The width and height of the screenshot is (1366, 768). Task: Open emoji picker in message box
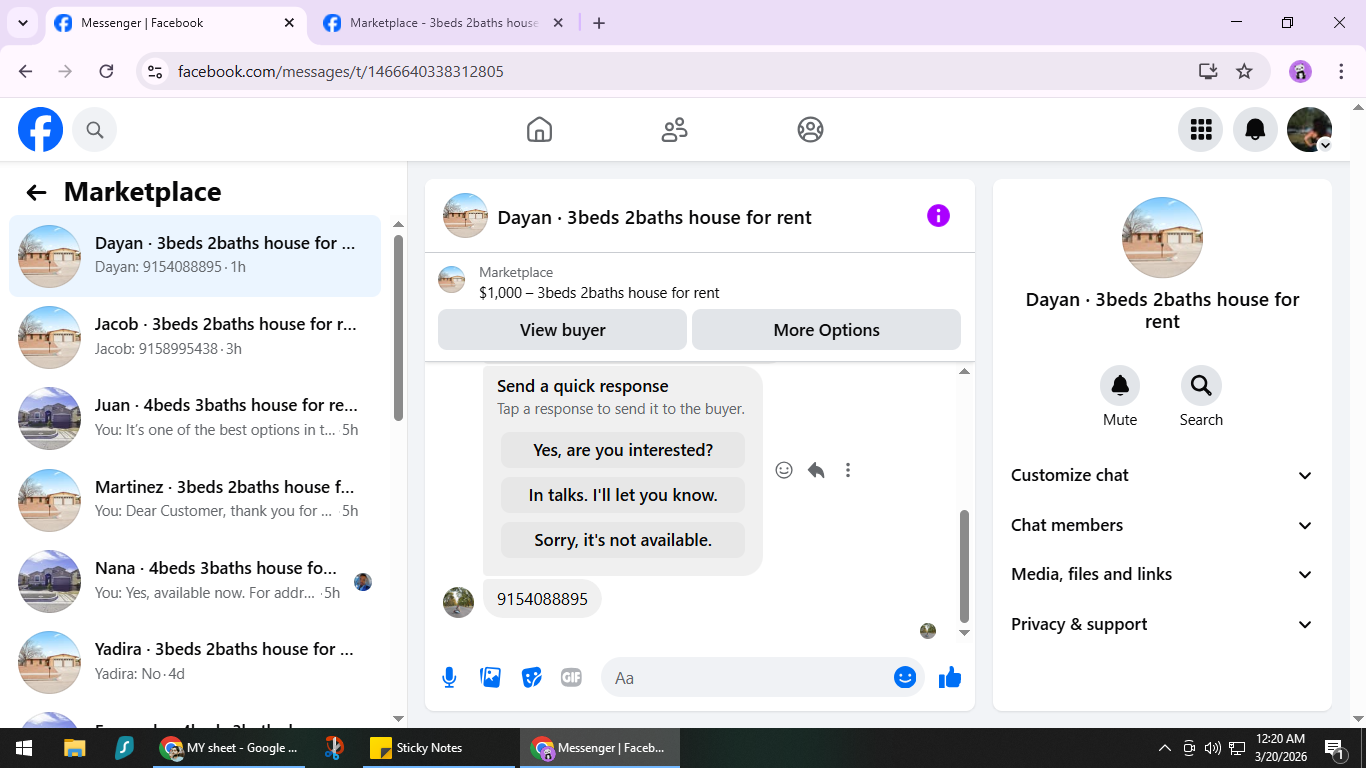tap(905, 678)
